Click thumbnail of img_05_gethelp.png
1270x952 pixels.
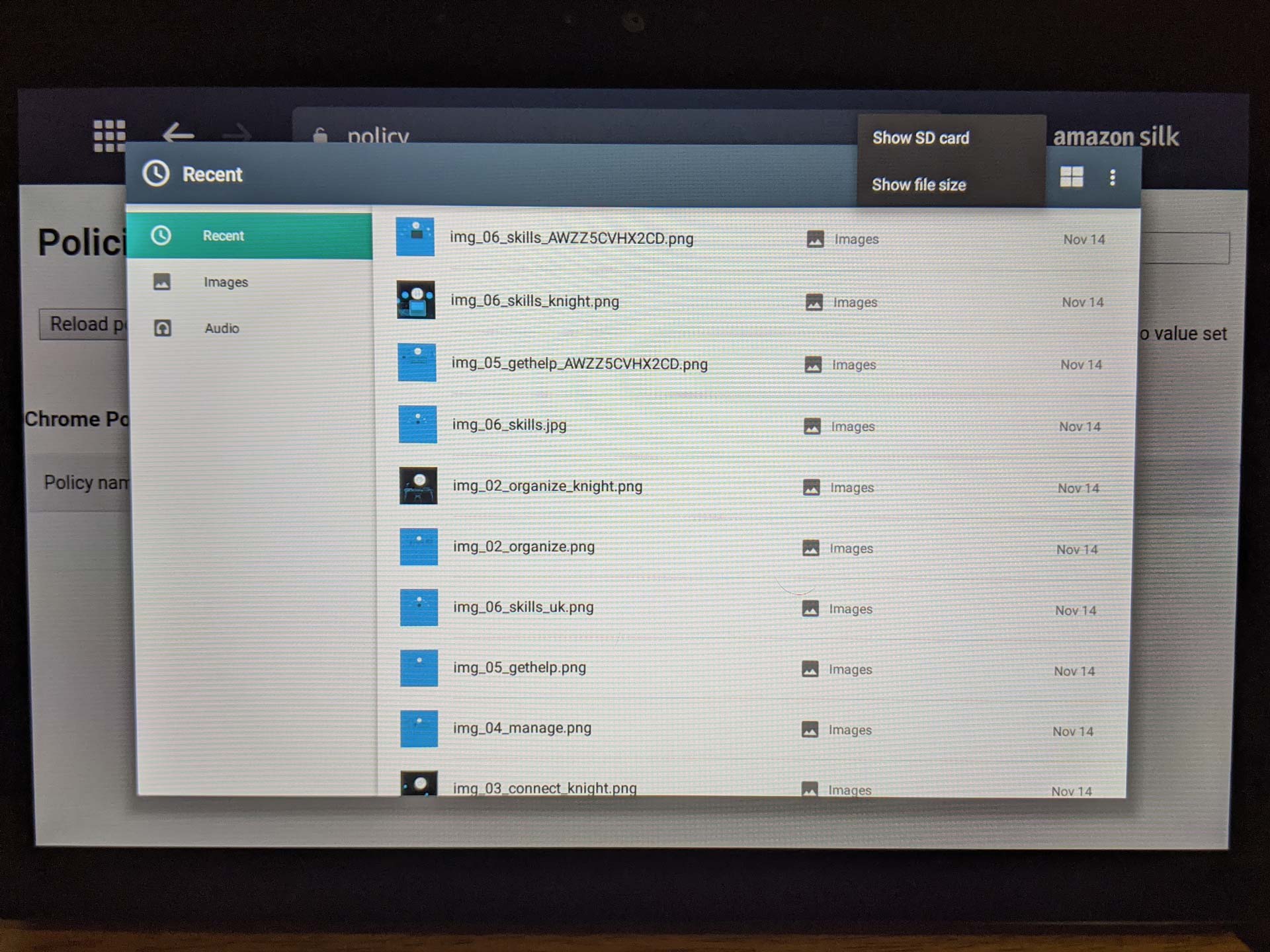click(x=419, y=668)
